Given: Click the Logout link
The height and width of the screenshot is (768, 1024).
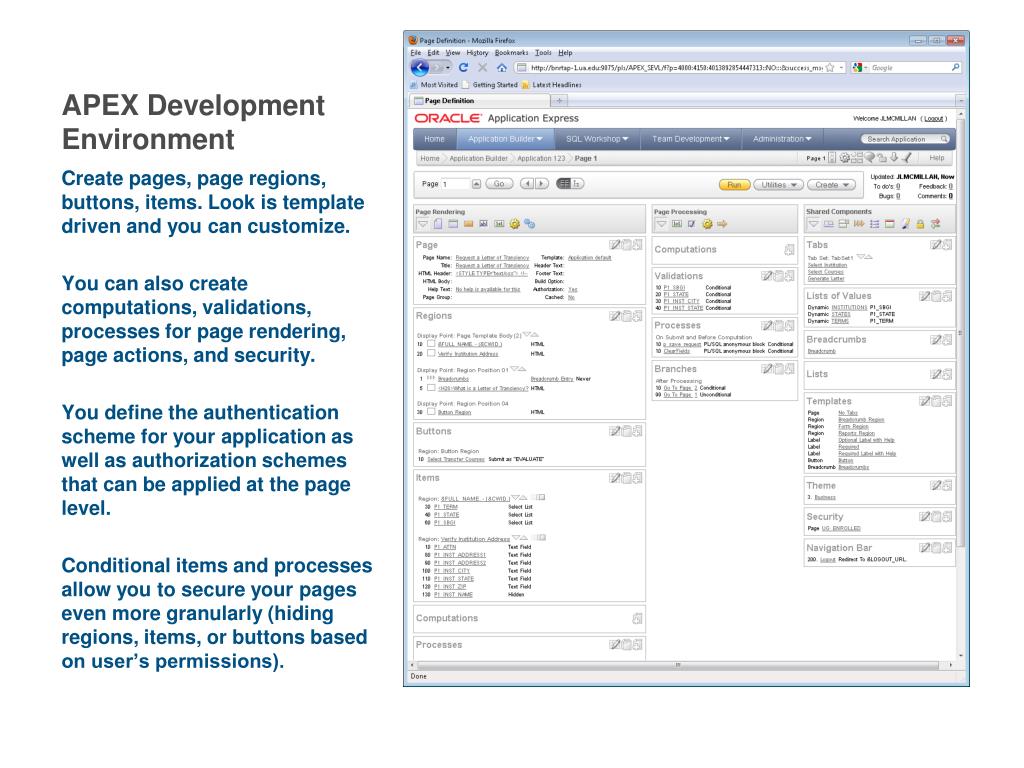Looking at the screenshot, I should click(933, 118).
